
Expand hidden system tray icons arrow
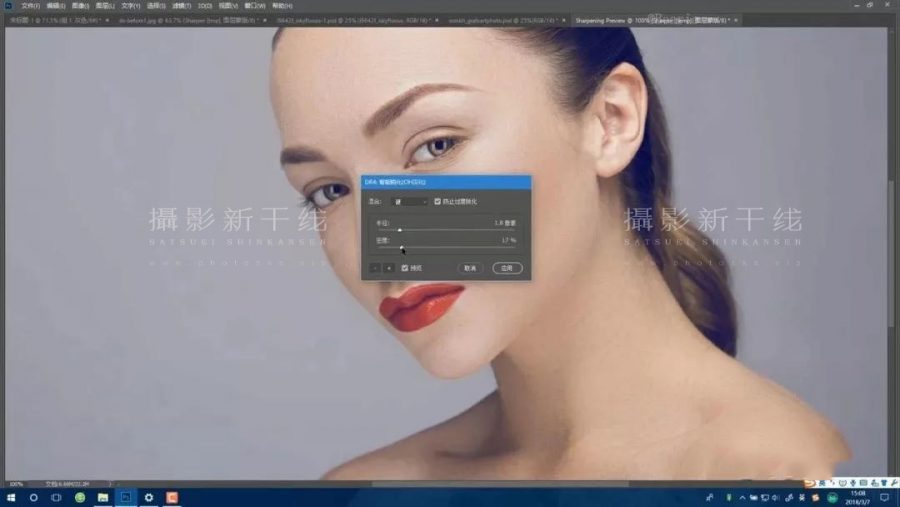click(742, 497)
